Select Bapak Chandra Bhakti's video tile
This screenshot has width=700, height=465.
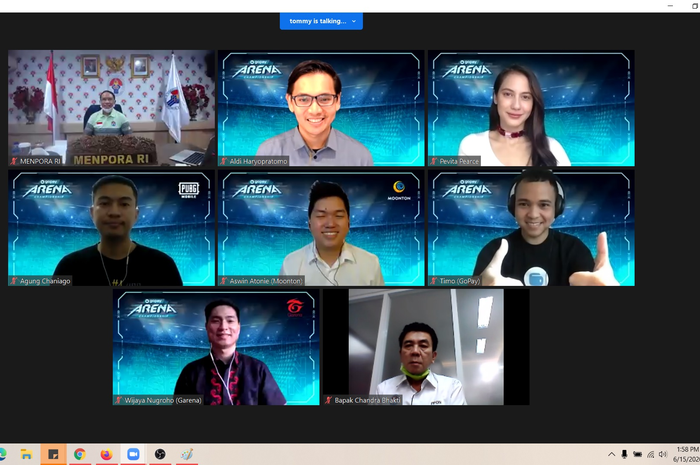[426, 347]
